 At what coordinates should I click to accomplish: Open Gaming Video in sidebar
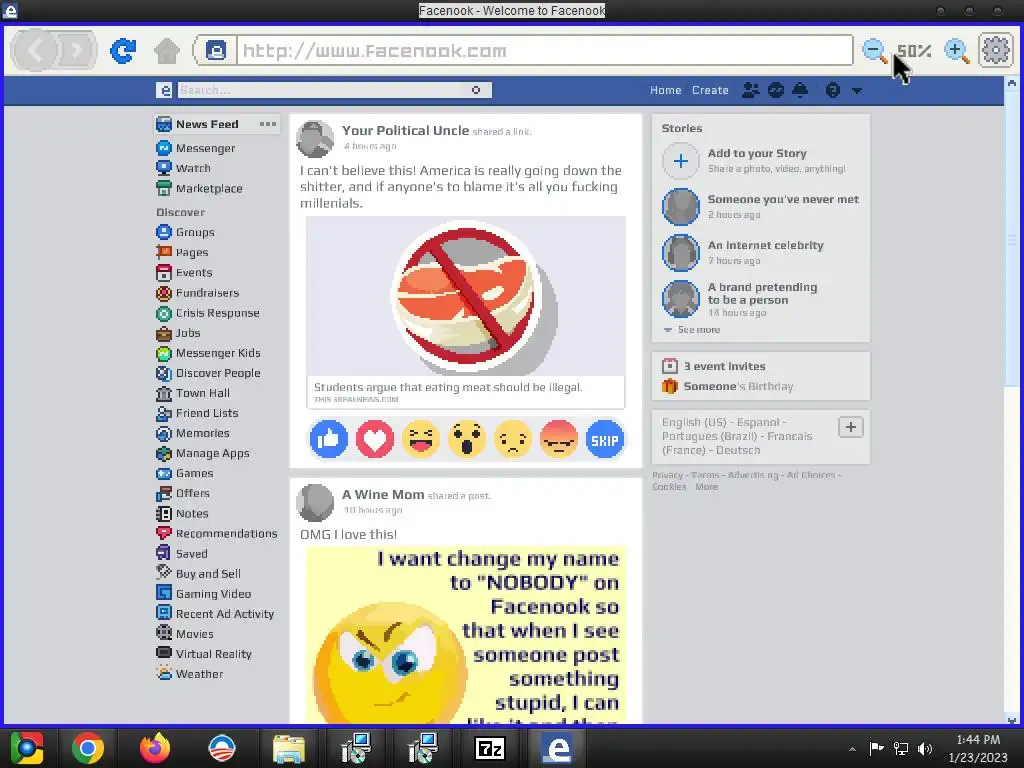coord(204,594)
